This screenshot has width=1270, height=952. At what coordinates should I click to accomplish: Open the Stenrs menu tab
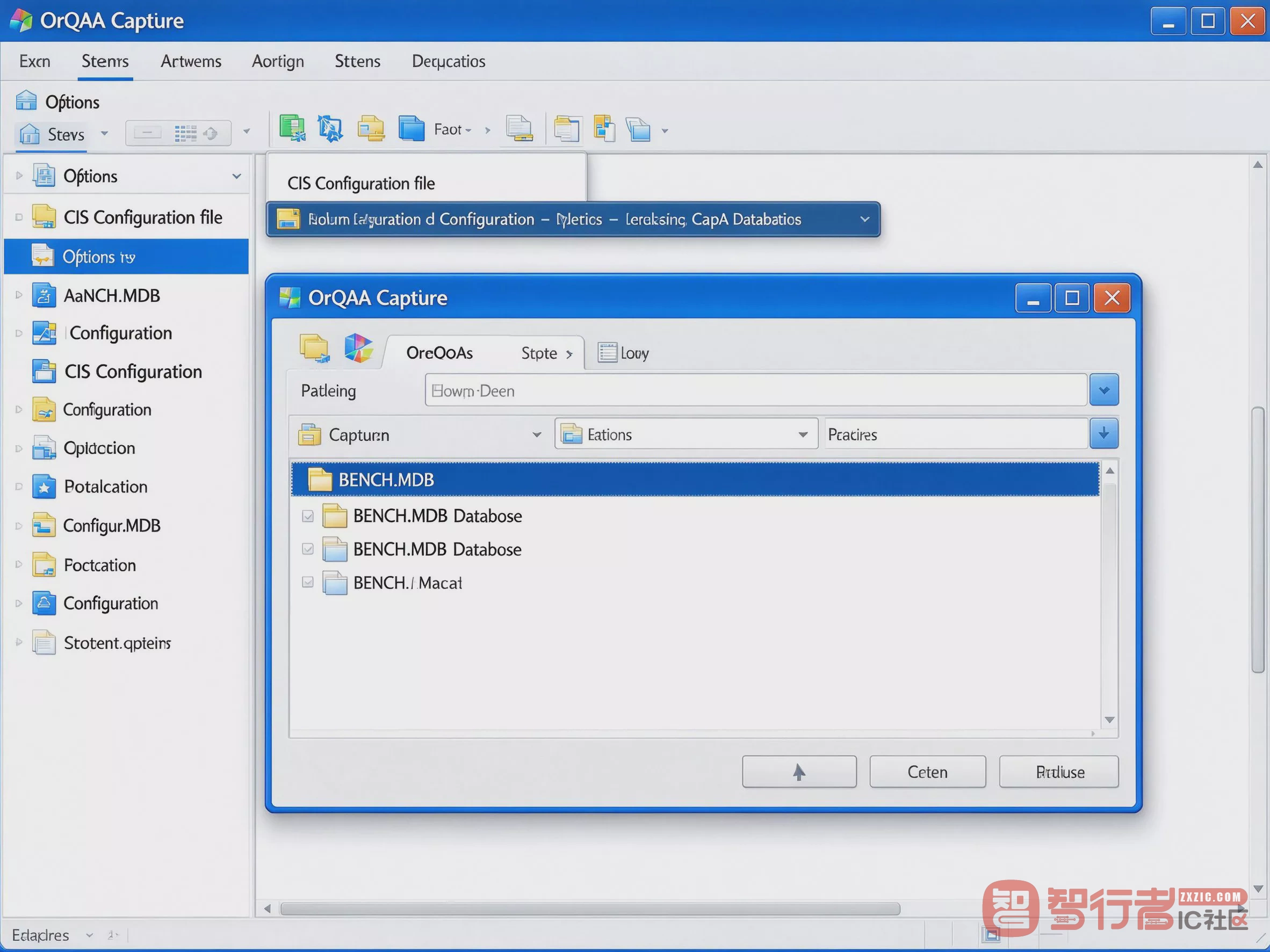(x=105, y=61)
